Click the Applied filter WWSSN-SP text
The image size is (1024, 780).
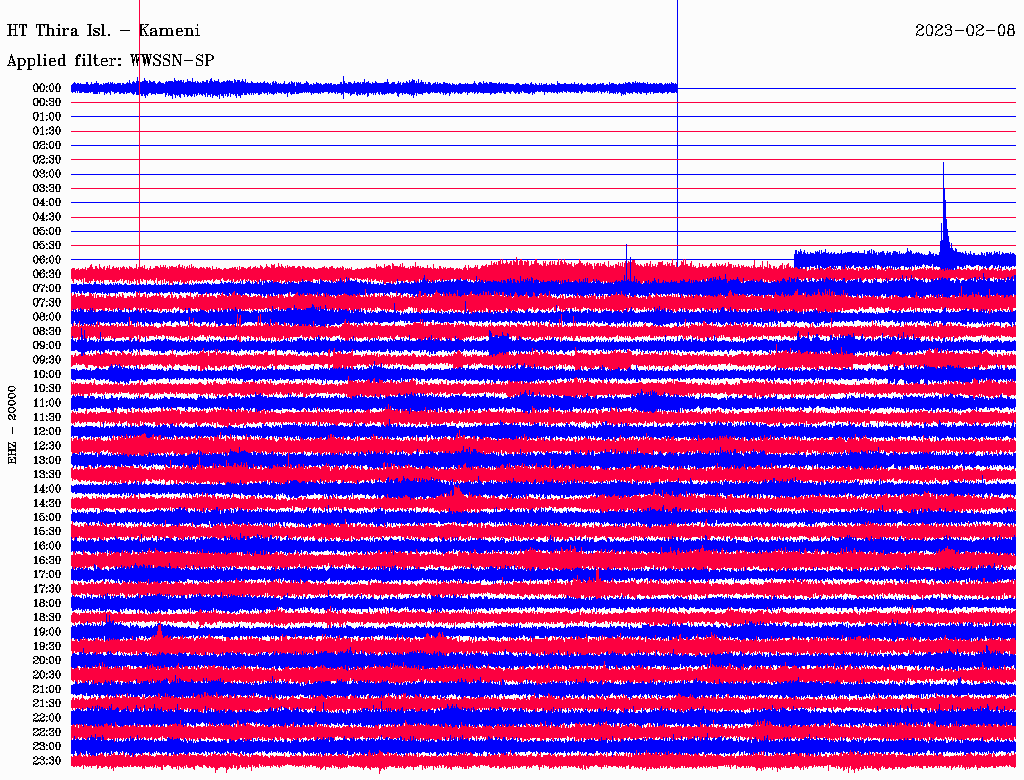pos(110,61)
